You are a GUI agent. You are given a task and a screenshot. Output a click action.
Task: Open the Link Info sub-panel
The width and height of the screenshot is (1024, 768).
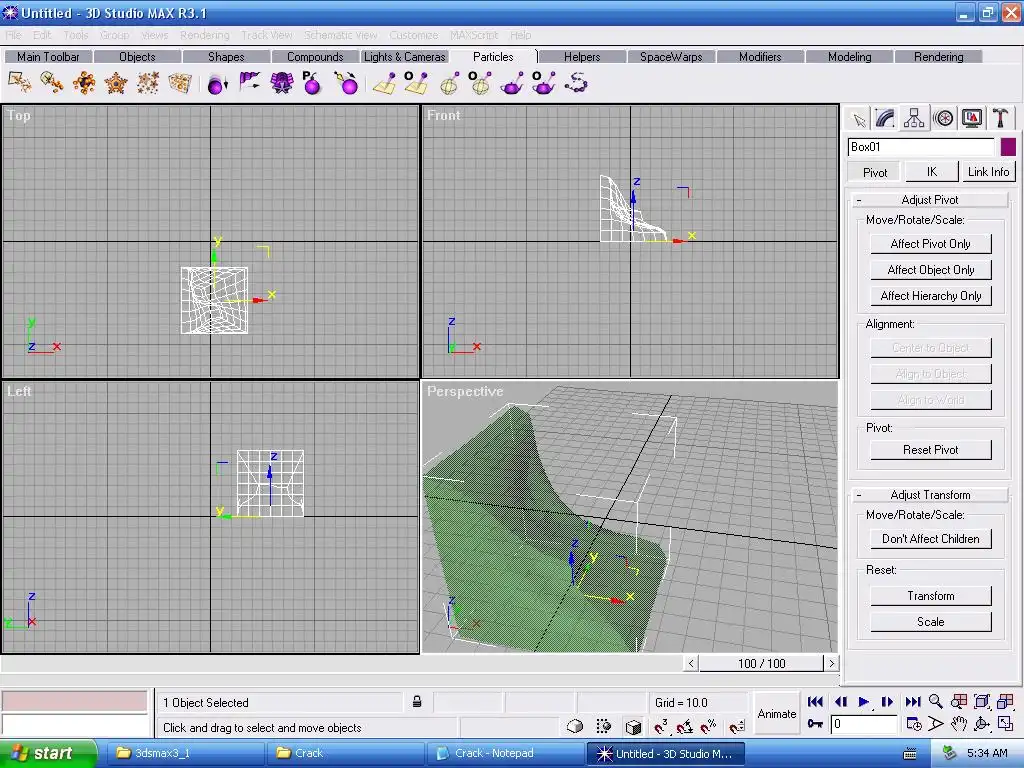click(x=988, y=172)
